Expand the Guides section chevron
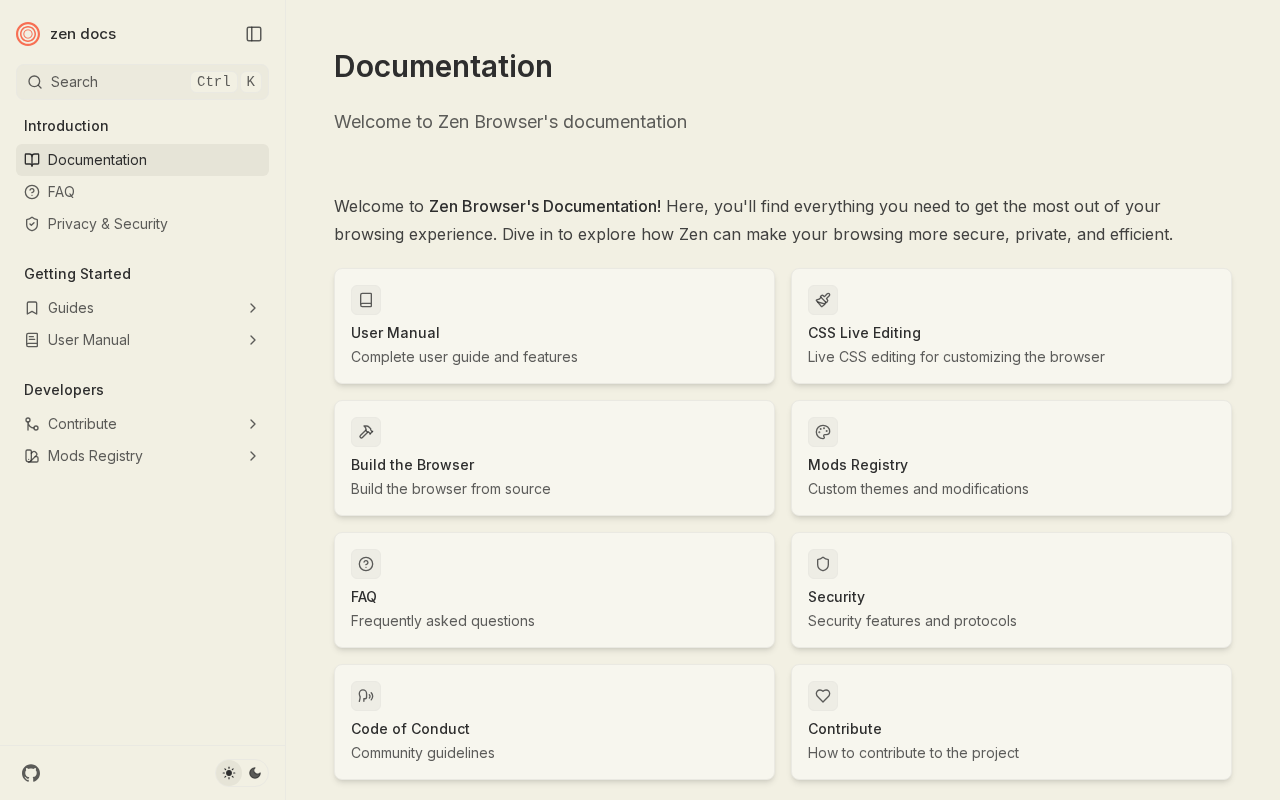The width and height of the screenshot is (1280, 800). coord(253,308)
